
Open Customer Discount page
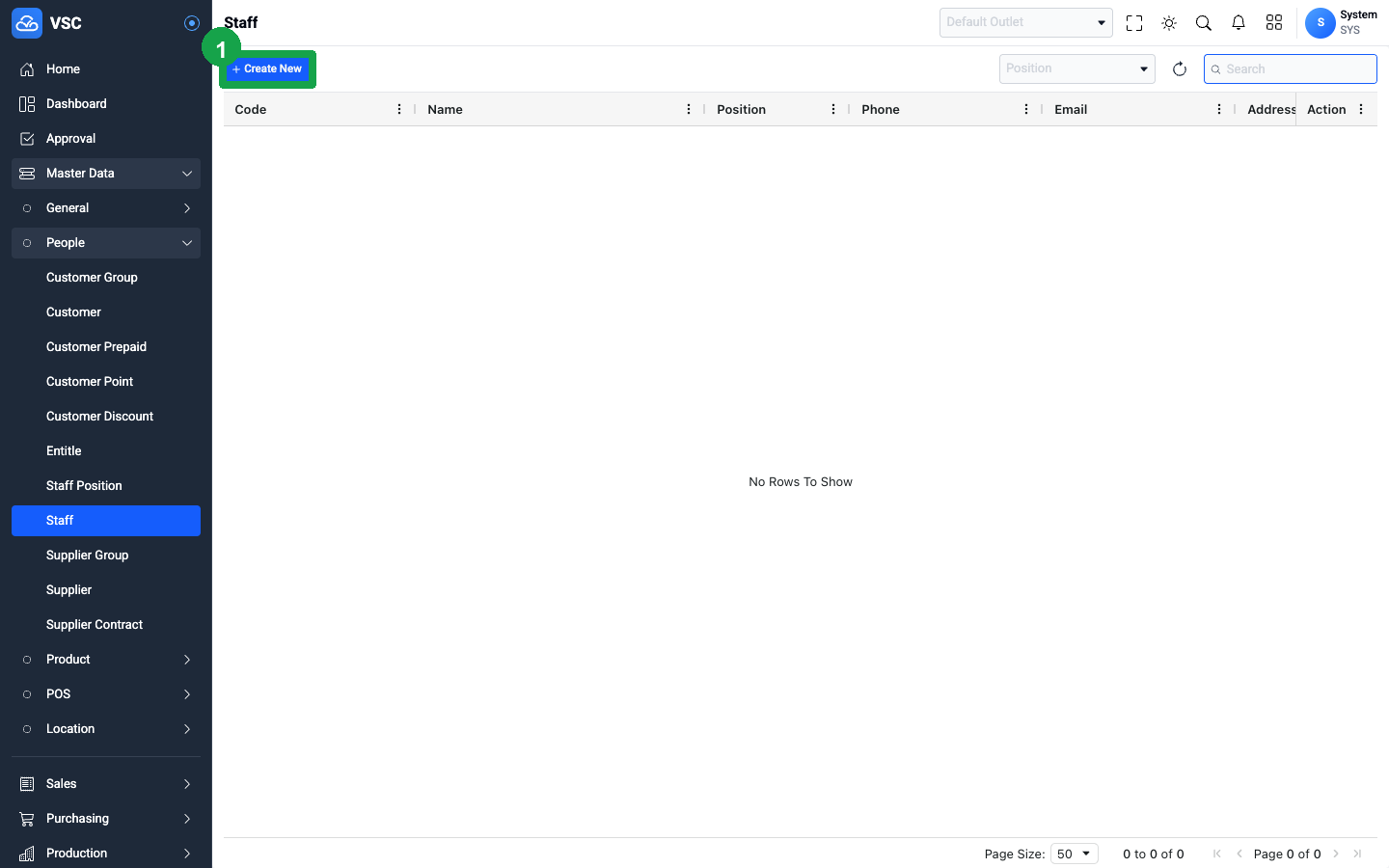click(x=106, y=417)
